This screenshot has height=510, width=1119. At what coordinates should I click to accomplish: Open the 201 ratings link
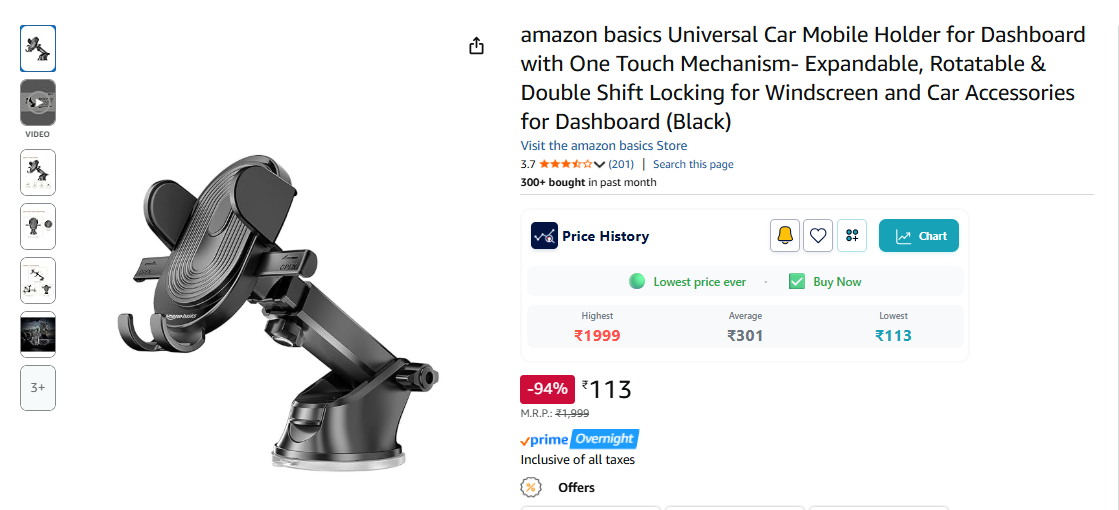621,164
